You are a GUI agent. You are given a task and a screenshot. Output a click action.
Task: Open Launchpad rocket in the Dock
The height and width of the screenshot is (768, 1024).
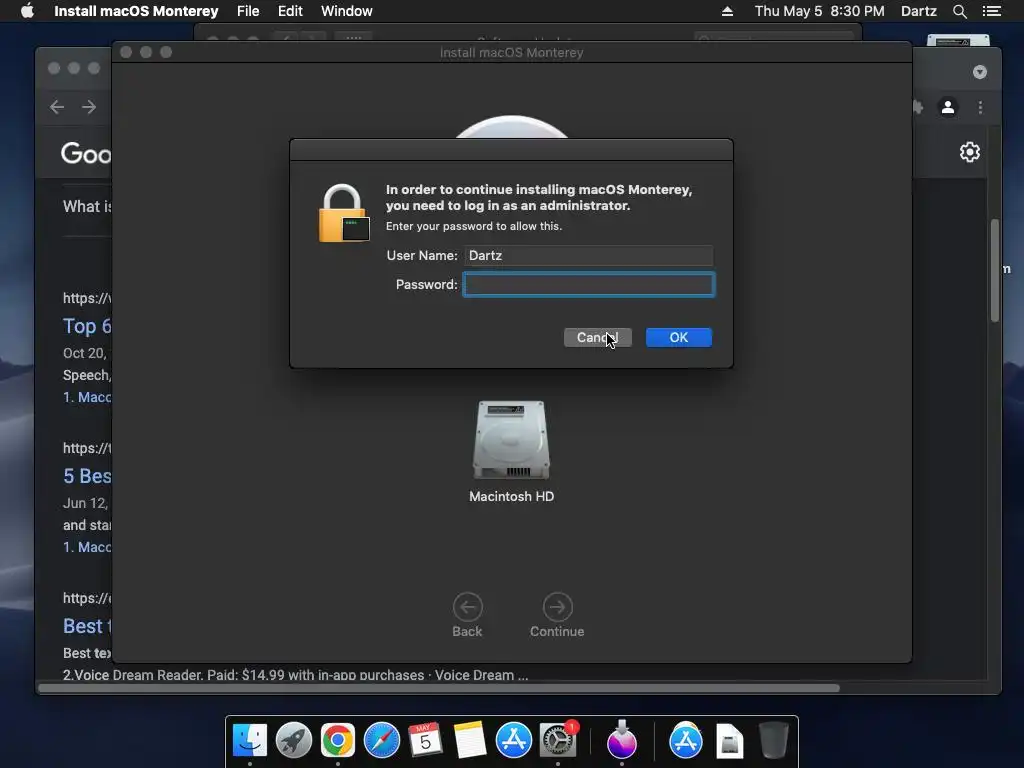tap(294, 741)
